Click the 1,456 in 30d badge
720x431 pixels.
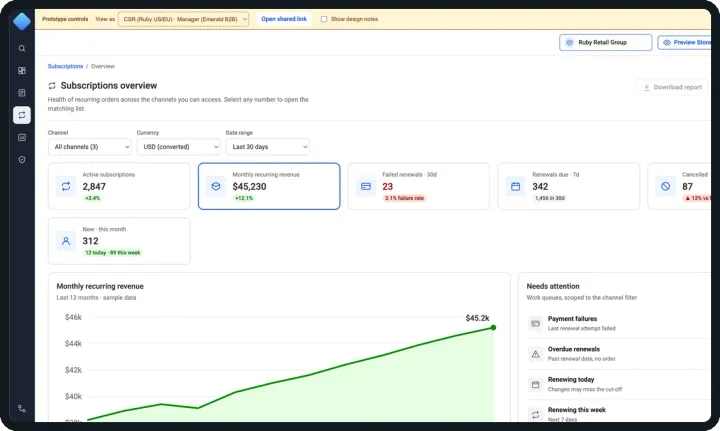[550, 198]
